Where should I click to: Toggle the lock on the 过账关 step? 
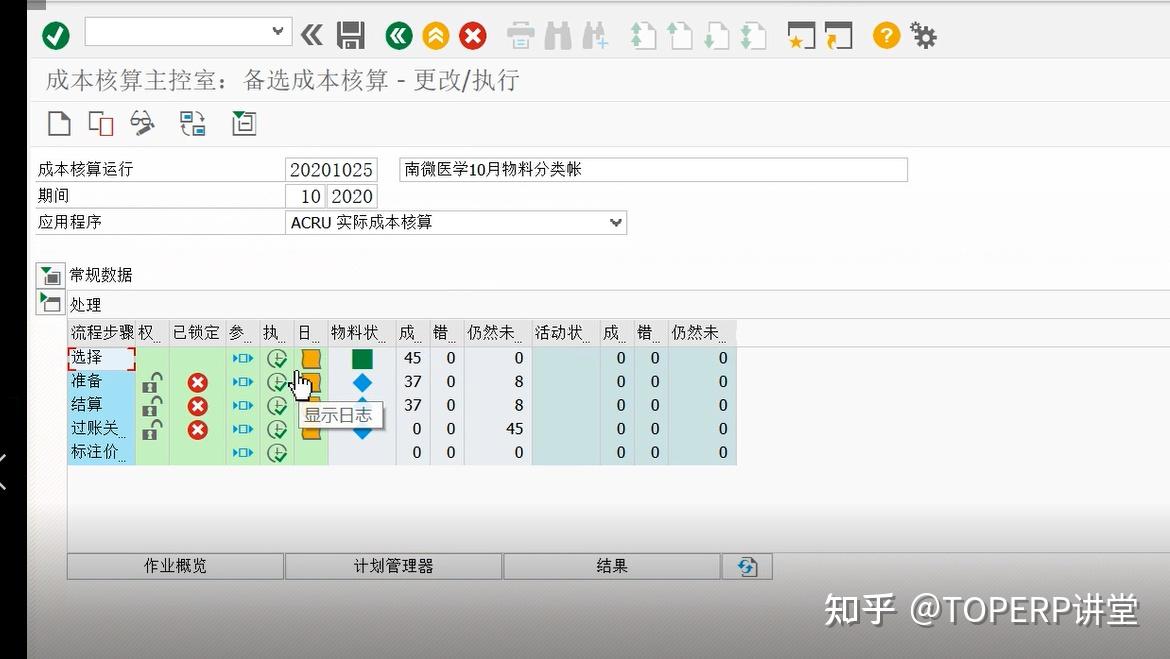(152, 429)
